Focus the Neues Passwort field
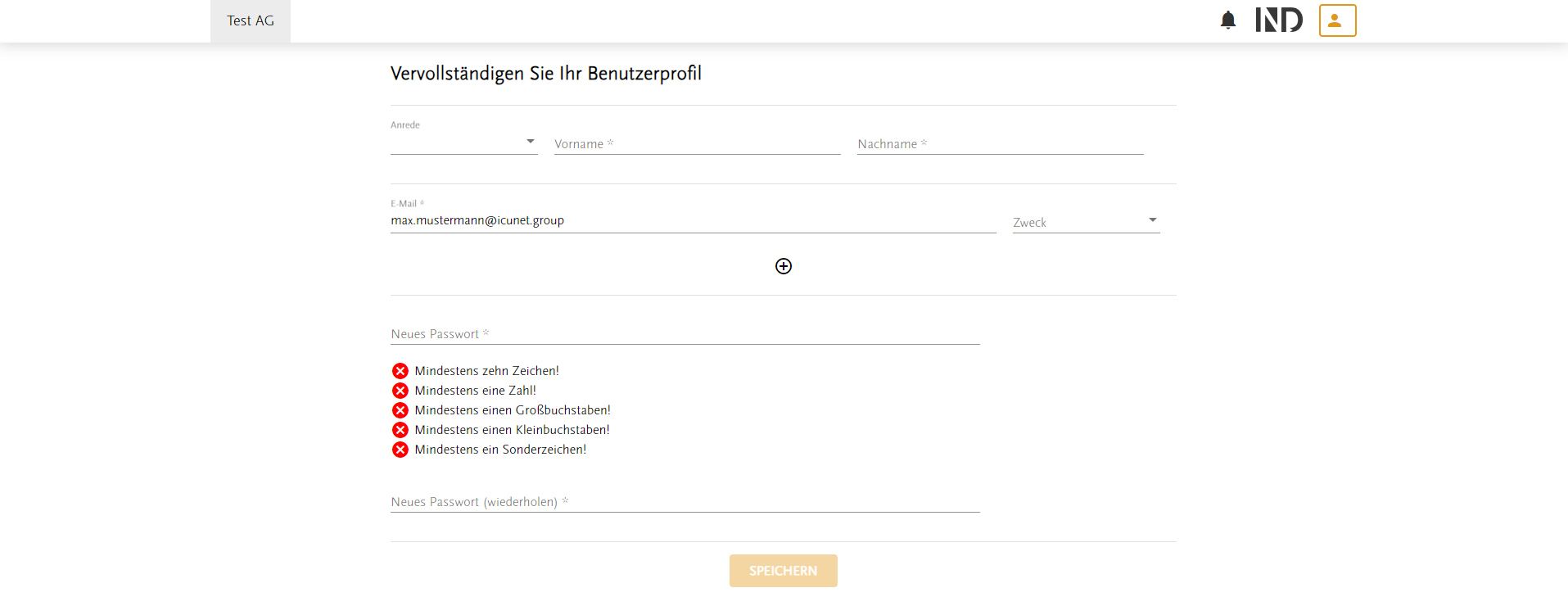1568x615 pixels. [685, 333]
